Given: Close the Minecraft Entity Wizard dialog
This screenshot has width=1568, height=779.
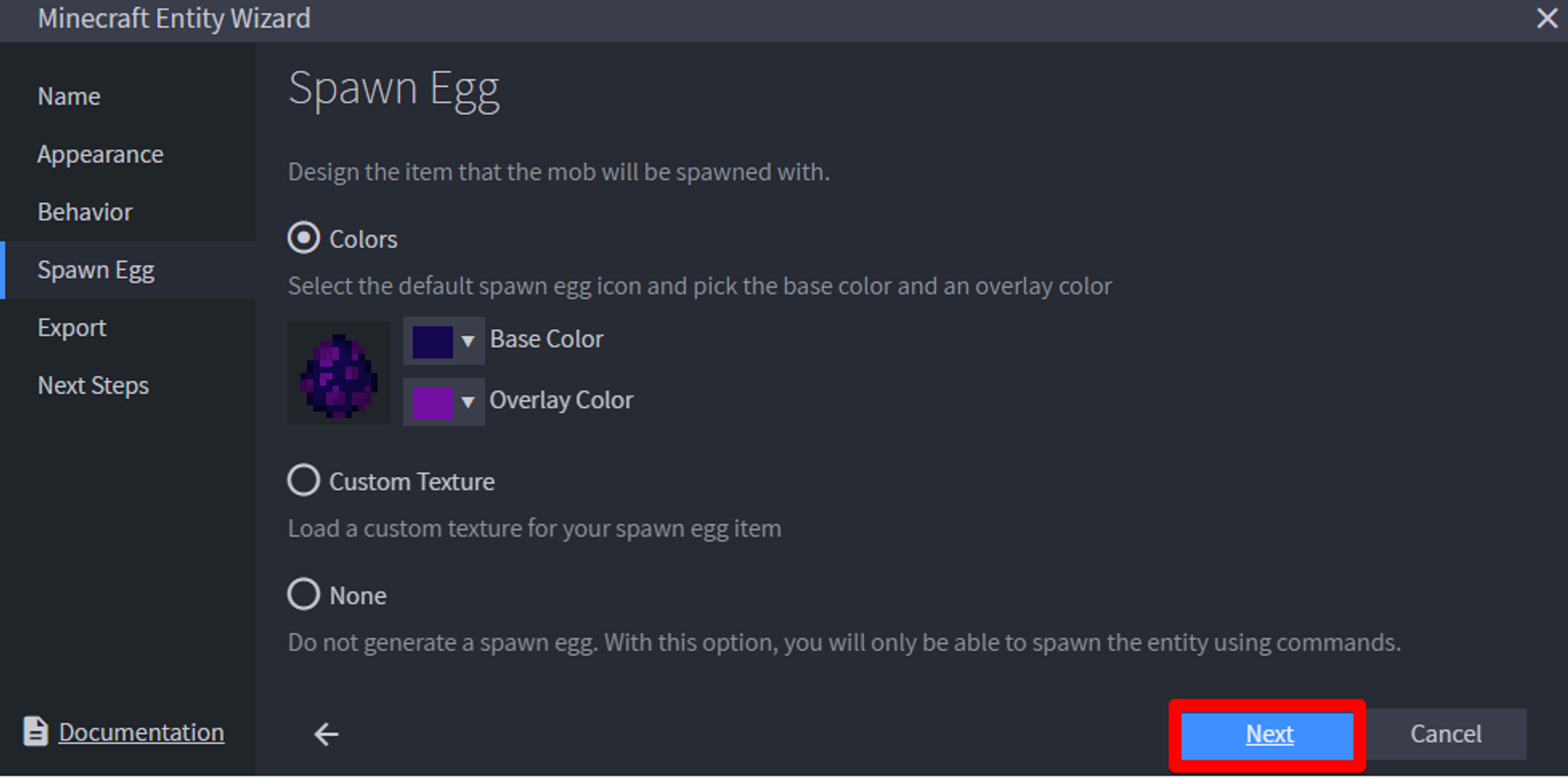Looking at the screenshot, I should [1547, 18].
